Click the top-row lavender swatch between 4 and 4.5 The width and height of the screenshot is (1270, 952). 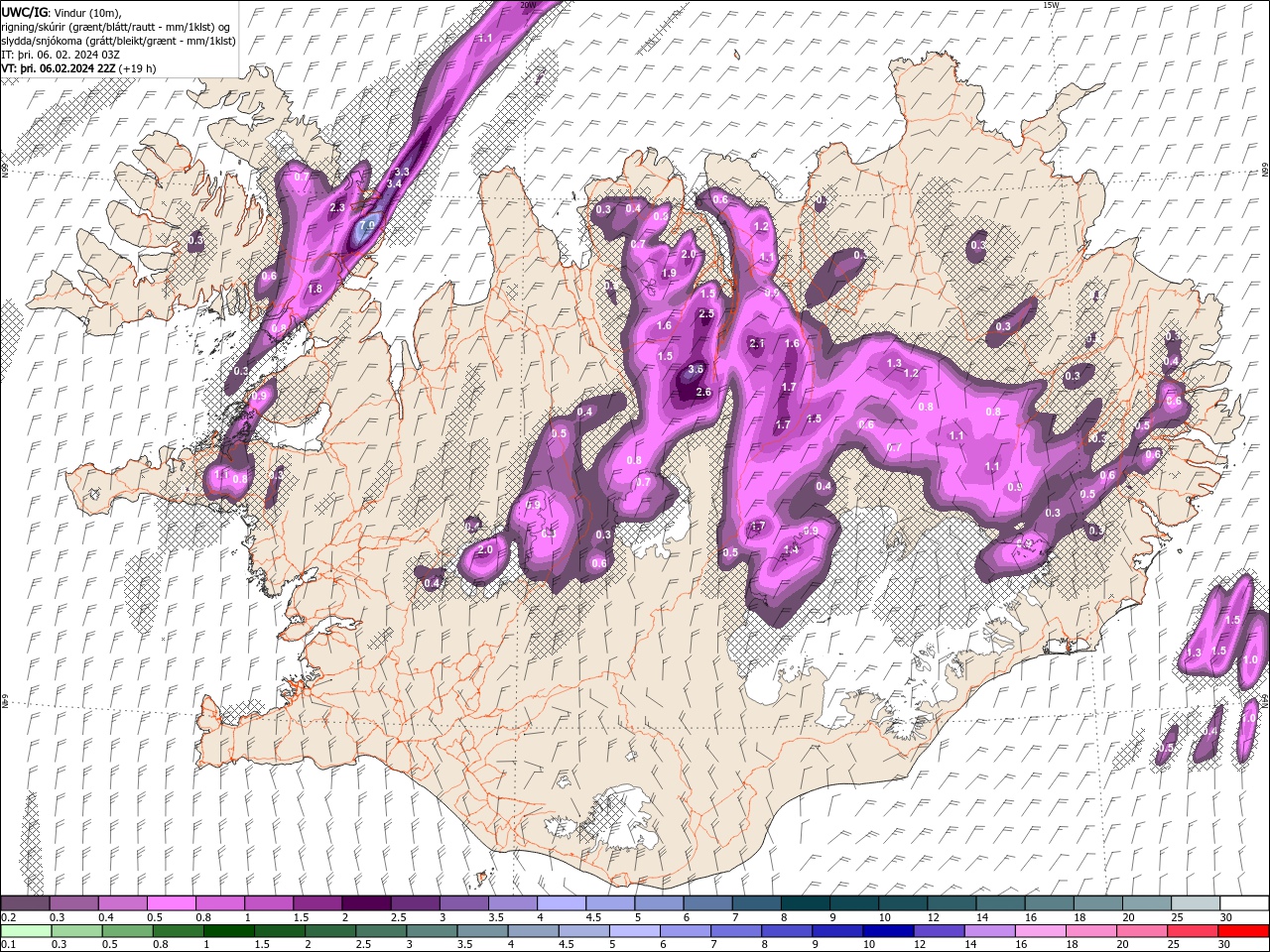pos(561,903)
